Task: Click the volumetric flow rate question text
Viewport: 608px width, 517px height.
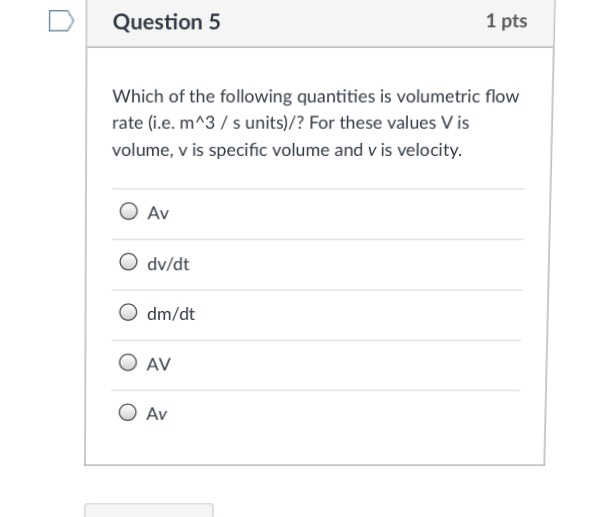Action: click(315, 98)
